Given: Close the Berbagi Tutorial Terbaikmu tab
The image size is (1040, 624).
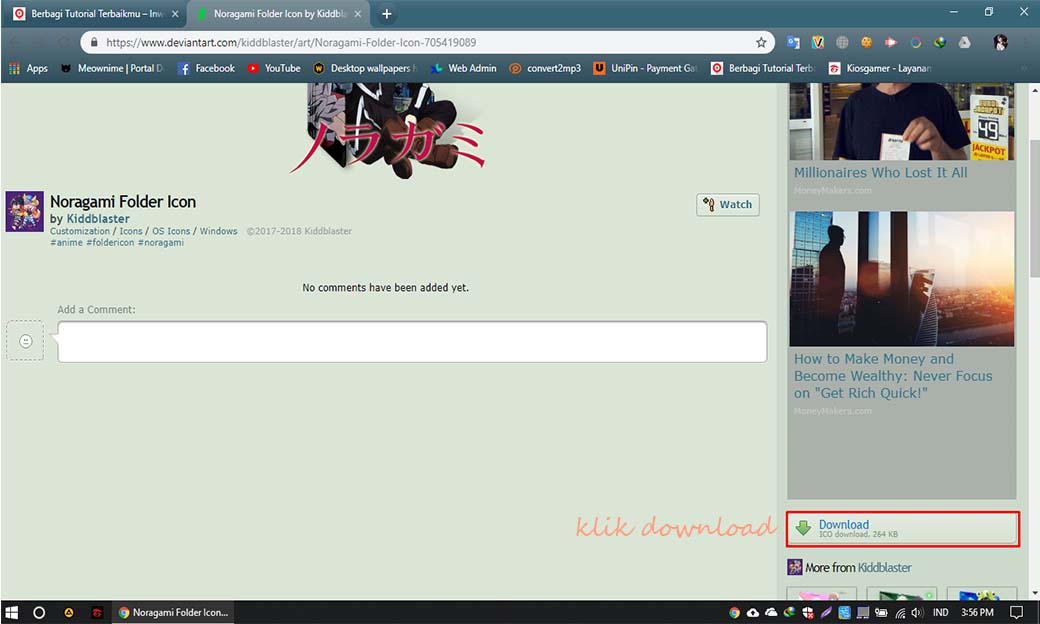Looking at the screenshot, I should click(x=175, y=14).
